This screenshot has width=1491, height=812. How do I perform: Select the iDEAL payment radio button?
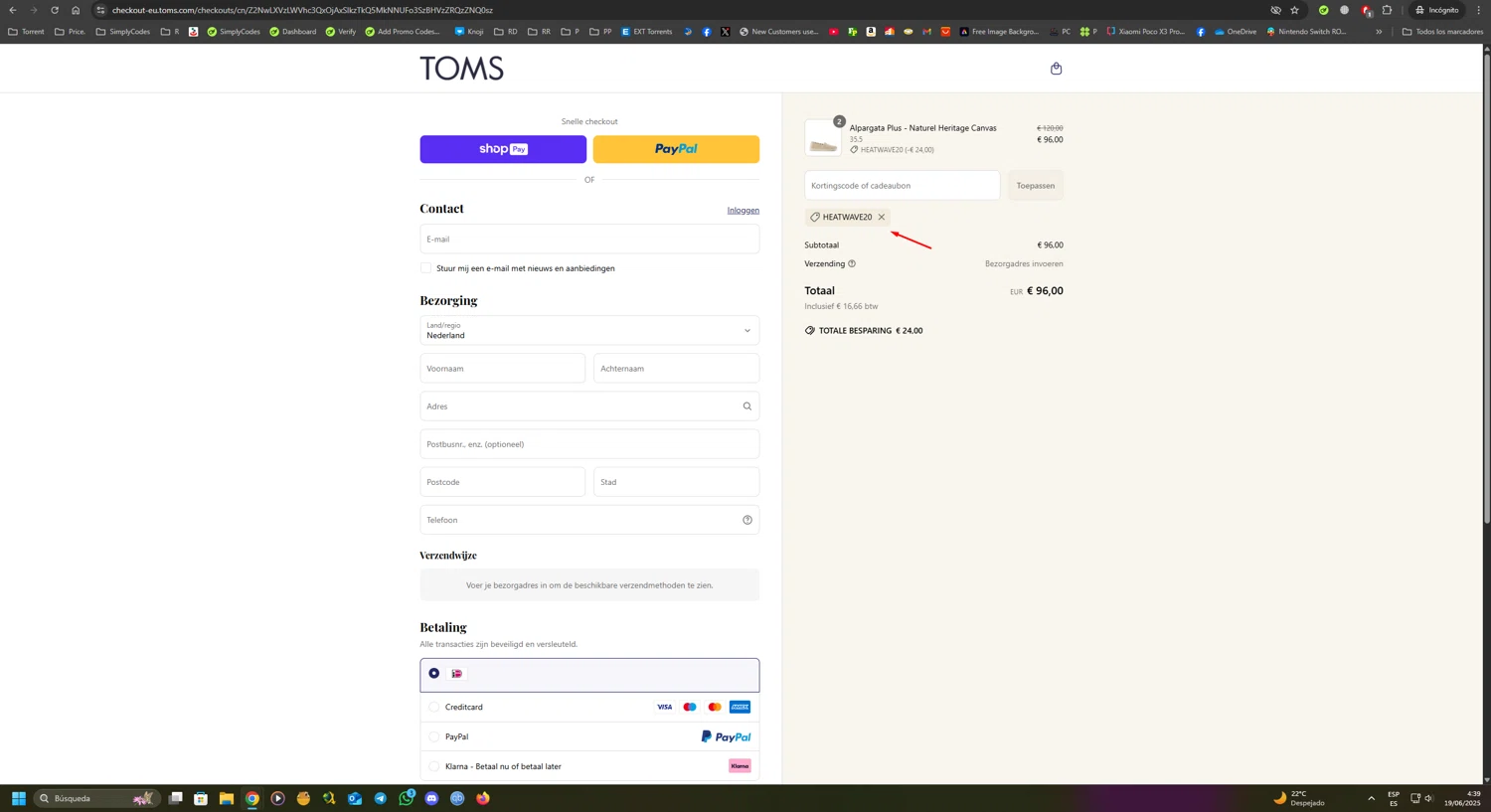coord(434,673)
